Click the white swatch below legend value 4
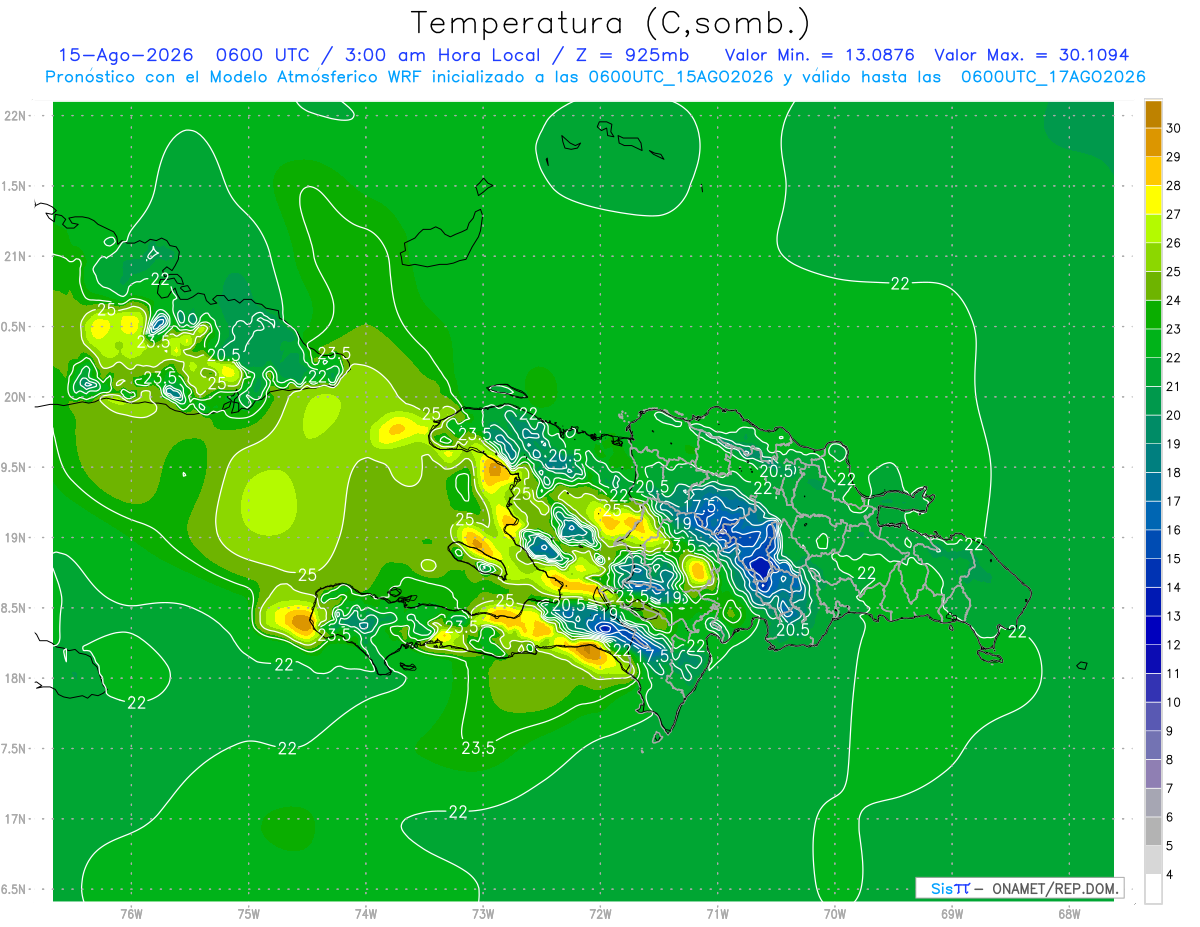1200x927 pixels. (x=1153, y=889)
